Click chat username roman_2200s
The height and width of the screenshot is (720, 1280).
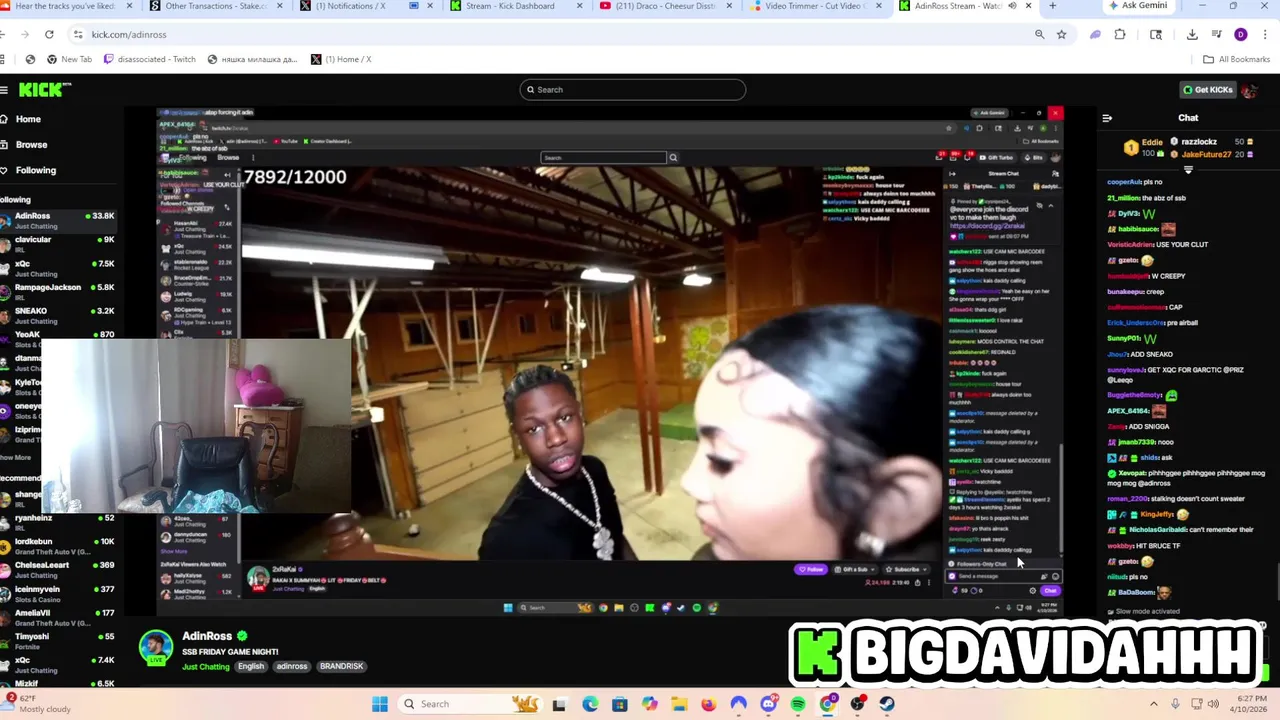[x=1127, y=498]
